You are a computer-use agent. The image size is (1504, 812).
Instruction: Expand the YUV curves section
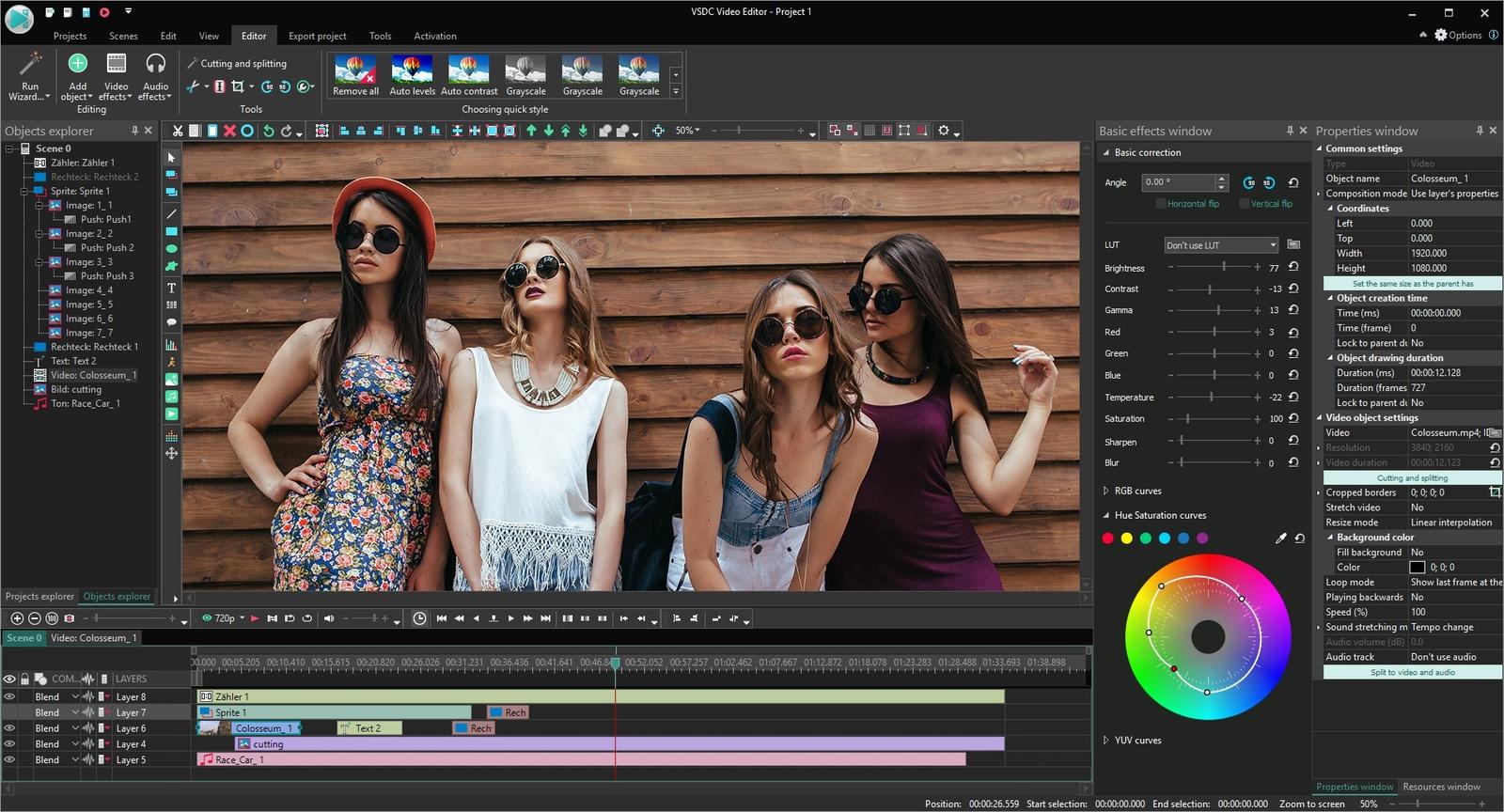click(x=1106, y=741)
